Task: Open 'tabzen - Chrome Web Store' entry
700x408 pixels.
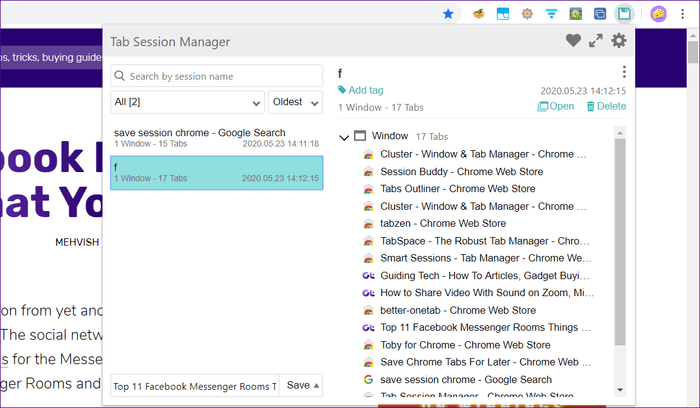Action: coord(443,224)
